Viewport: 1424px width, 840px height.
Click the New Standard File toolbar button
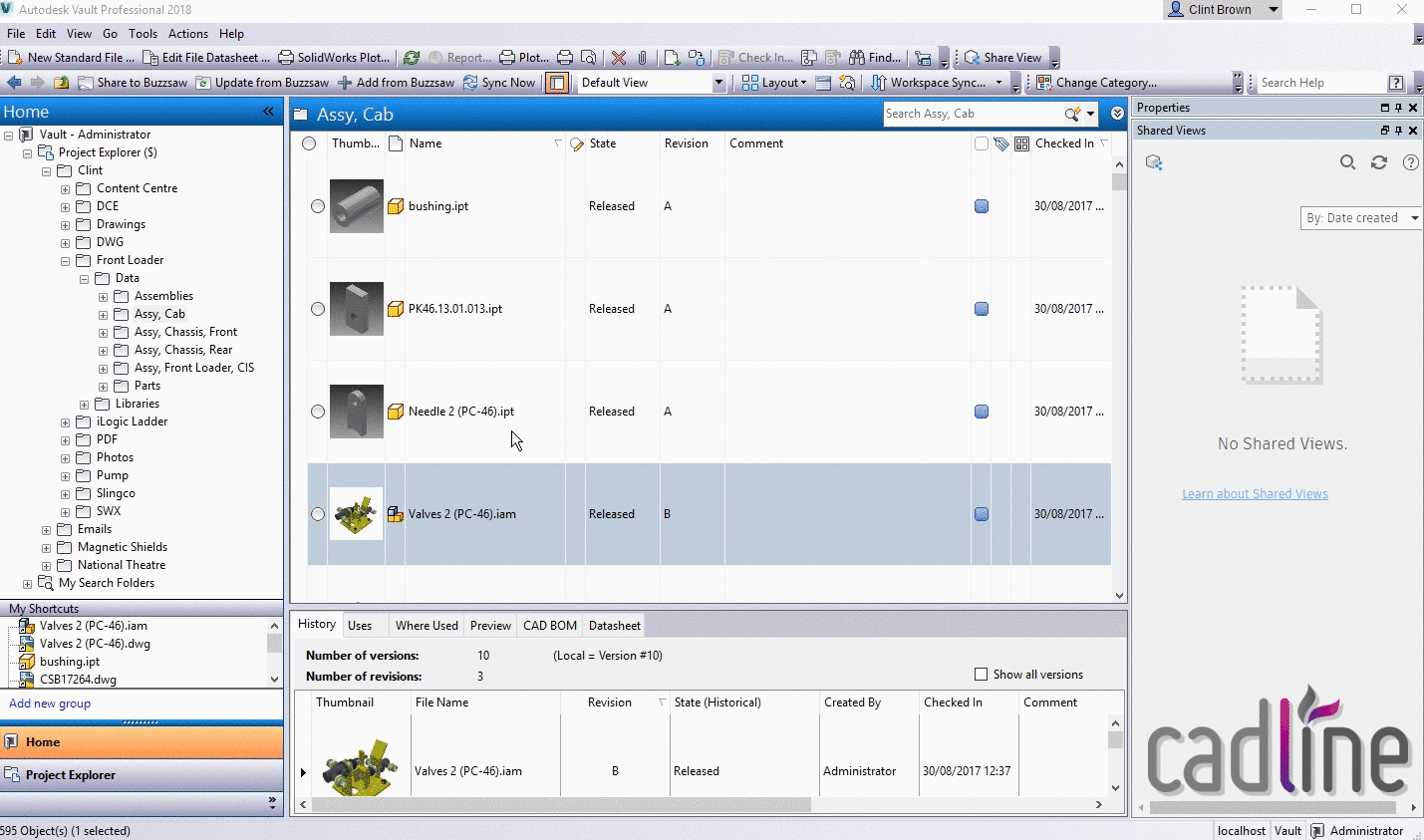(x=71, y=58)
